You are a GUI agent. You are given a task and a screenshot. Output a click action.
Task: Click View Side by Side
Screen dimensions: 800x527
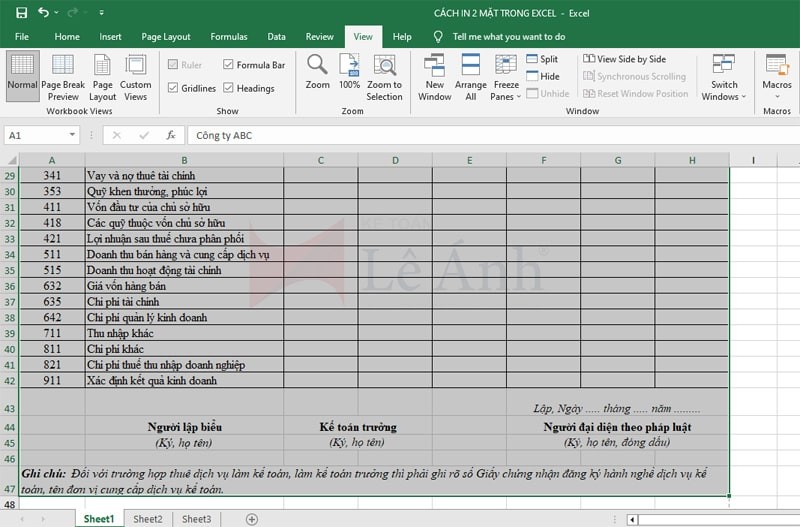click(x=624, y=59)
